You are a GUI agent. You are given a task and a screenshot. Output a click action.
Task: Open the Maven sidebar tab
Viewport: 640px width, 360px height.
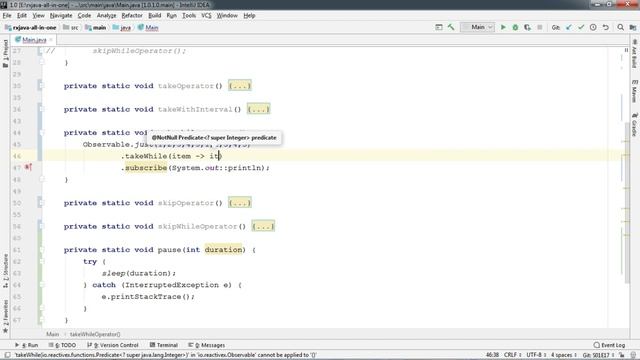click(x=634, y=91)
